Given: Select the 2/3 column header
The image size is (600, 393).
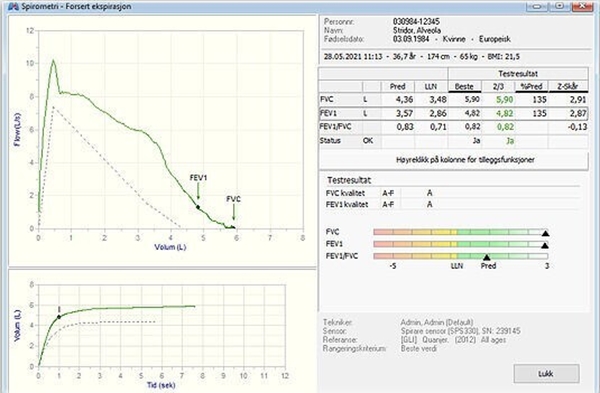Looking at the screenshot, I should point(498,86).
